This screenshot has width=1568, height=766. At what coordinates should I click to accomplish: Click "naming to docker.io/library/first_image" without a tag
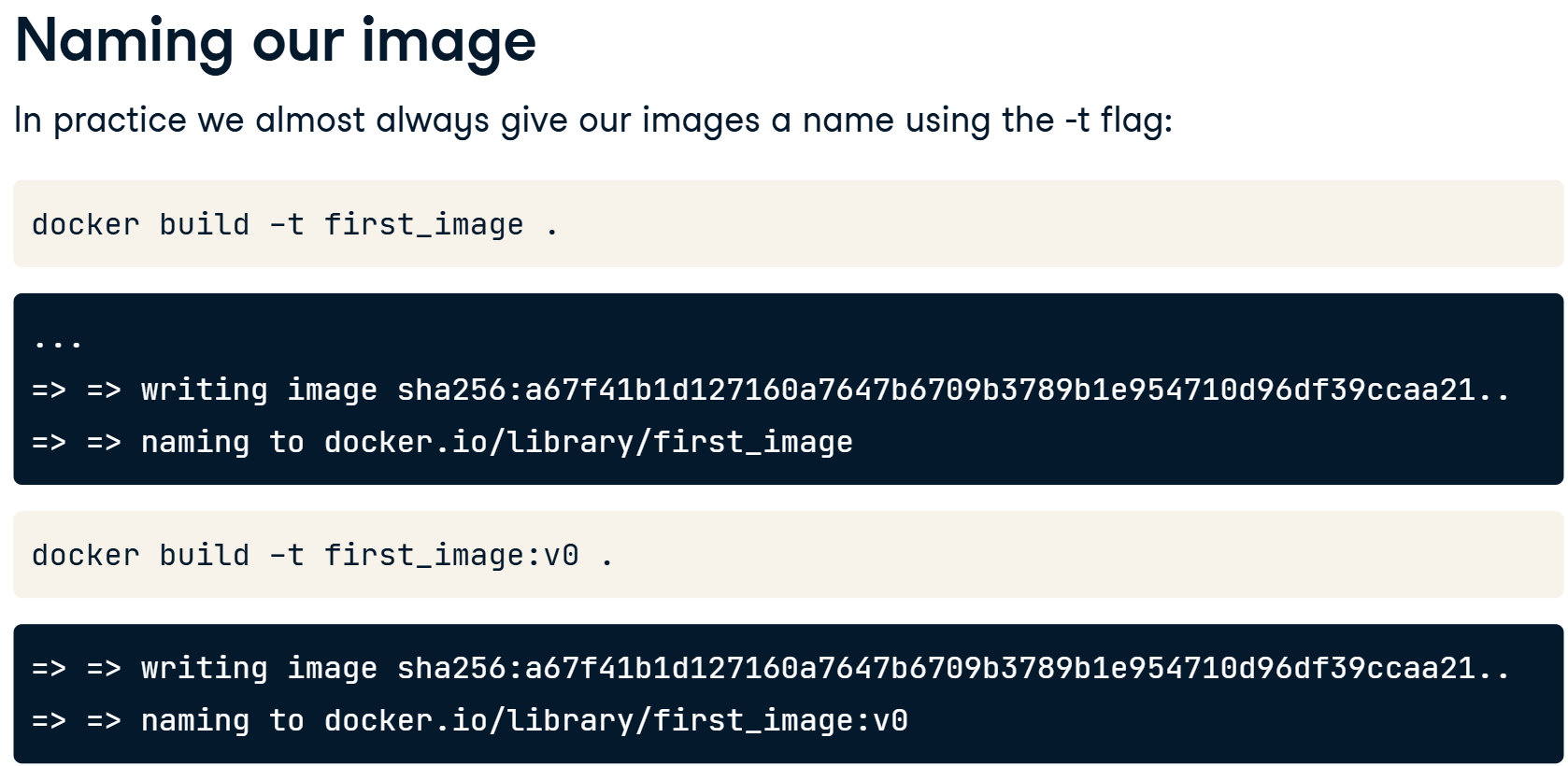pos(496,442)
